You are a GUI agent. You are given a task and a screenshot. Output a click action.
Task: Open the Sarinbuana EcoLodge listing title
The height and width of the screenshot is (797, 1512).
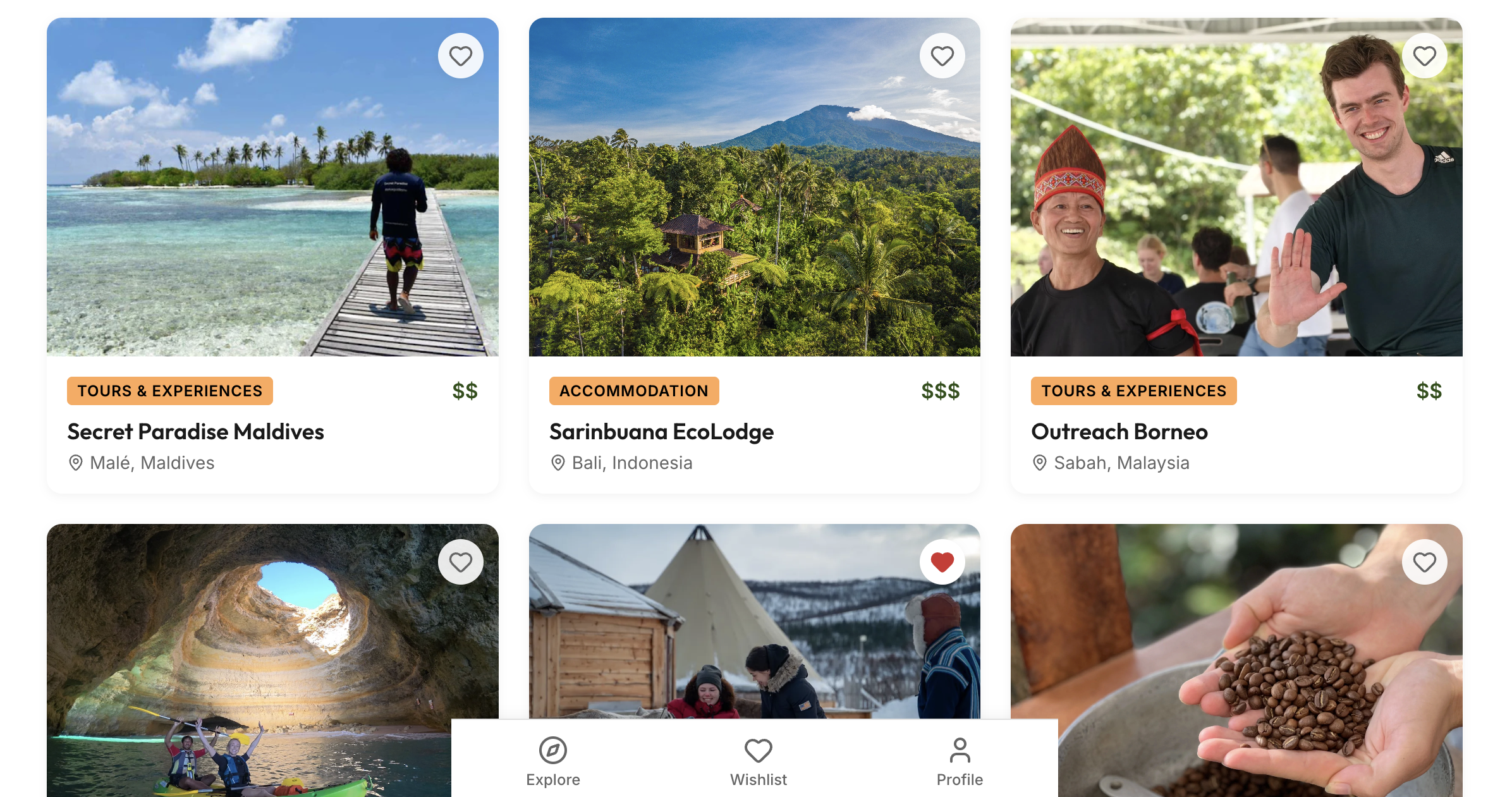click(661, 432)
